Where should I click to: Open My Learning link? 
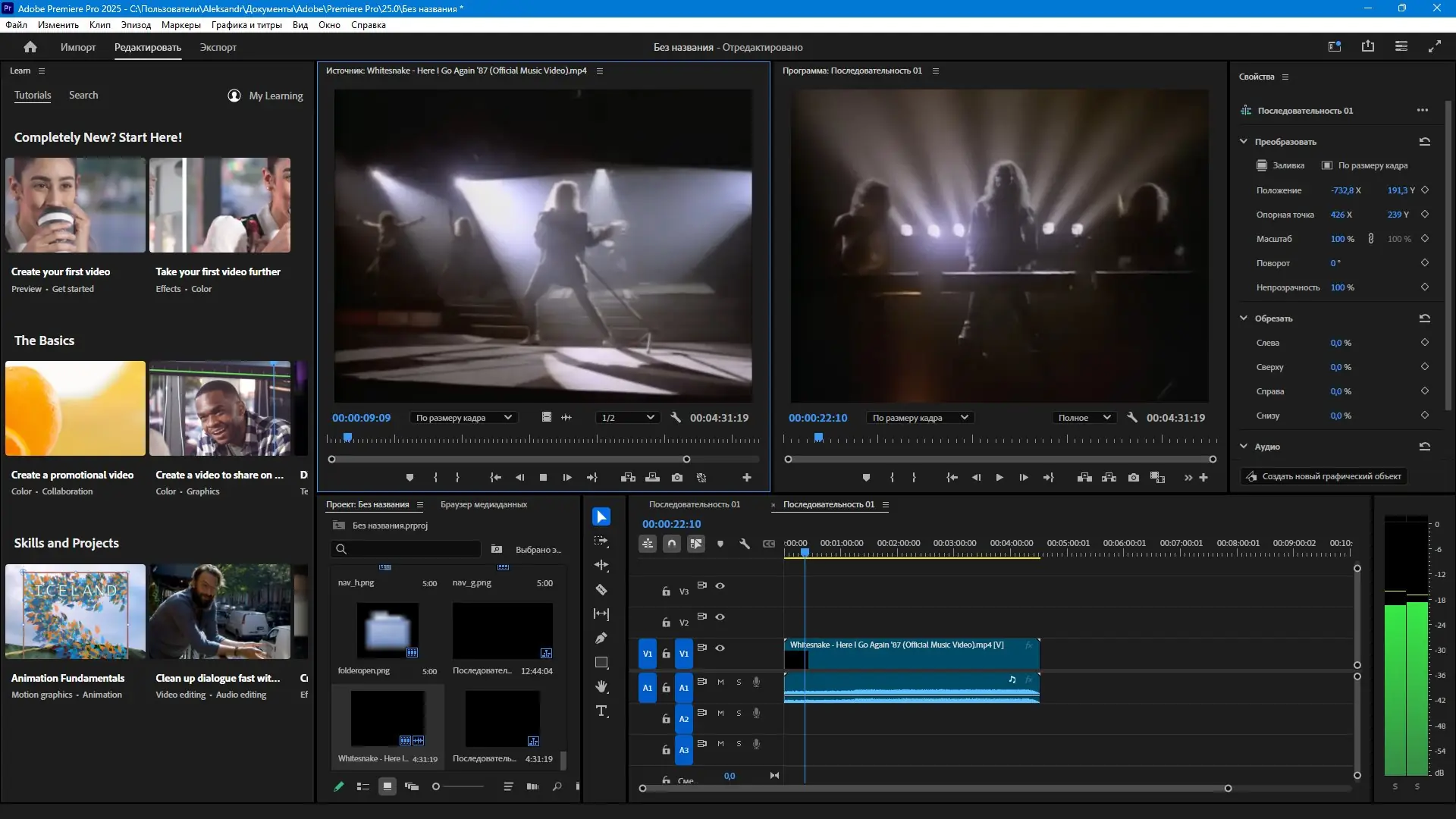pyautogui.click(x=275, y=96)
